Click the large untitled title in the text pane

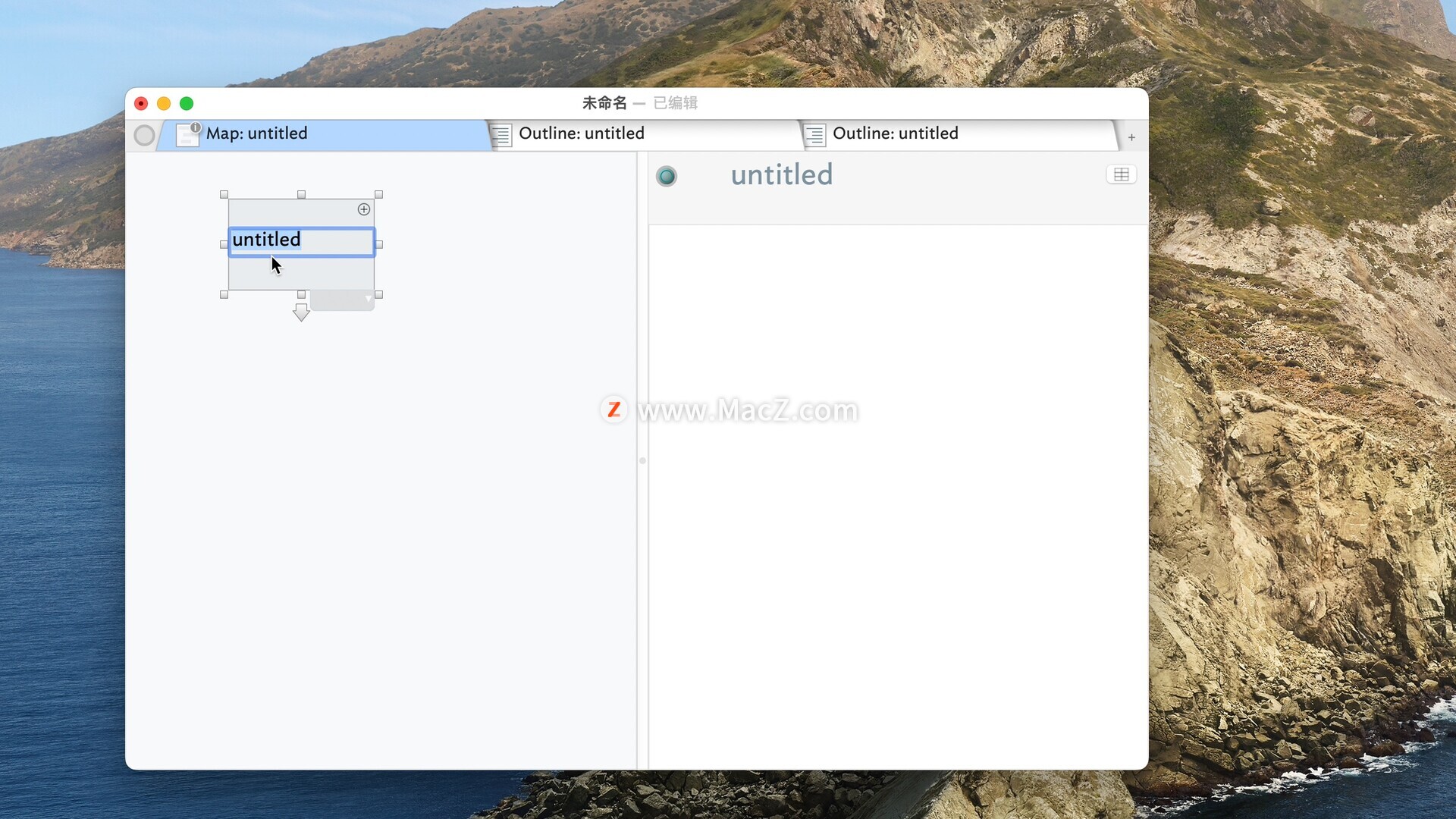coord(781,175)
